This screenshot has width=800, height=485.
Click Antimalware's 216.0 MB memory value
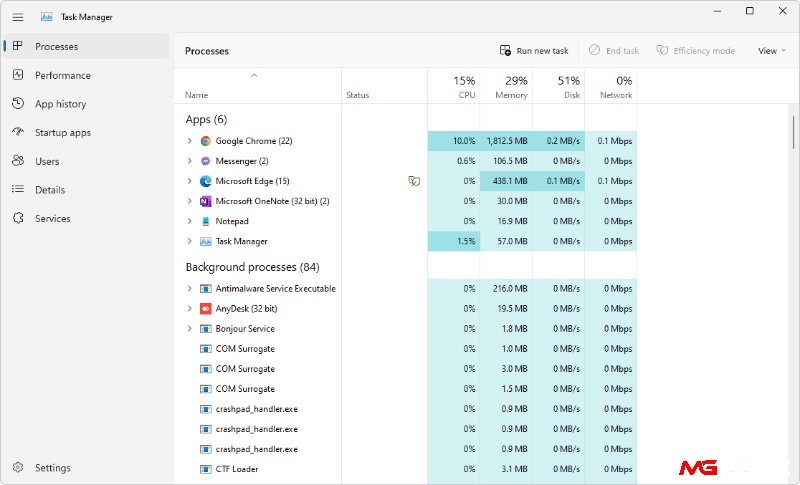[x=510, y=289]
